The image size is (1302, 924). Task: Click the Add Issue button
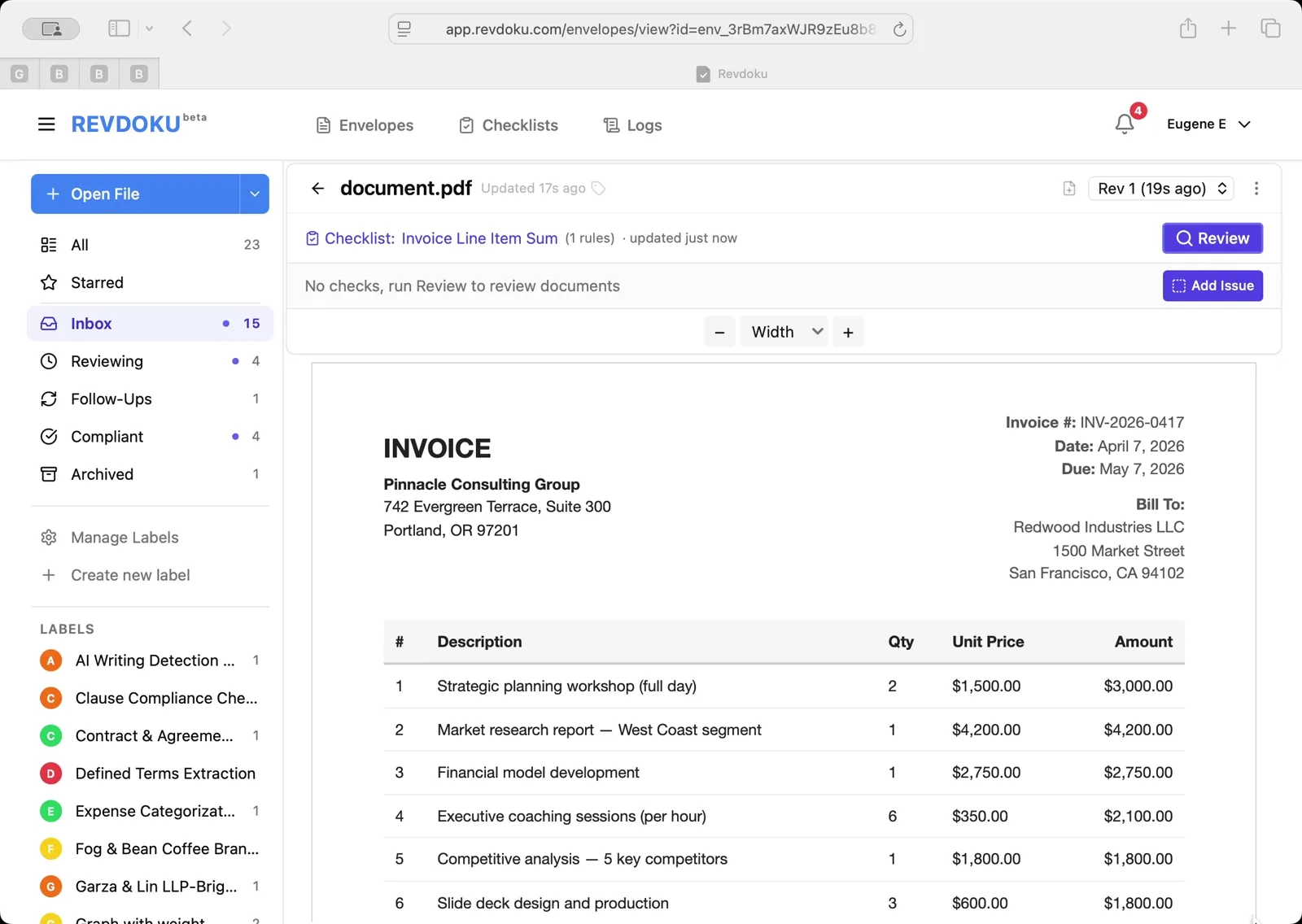pyautogui.click(x=1212, y=285)
